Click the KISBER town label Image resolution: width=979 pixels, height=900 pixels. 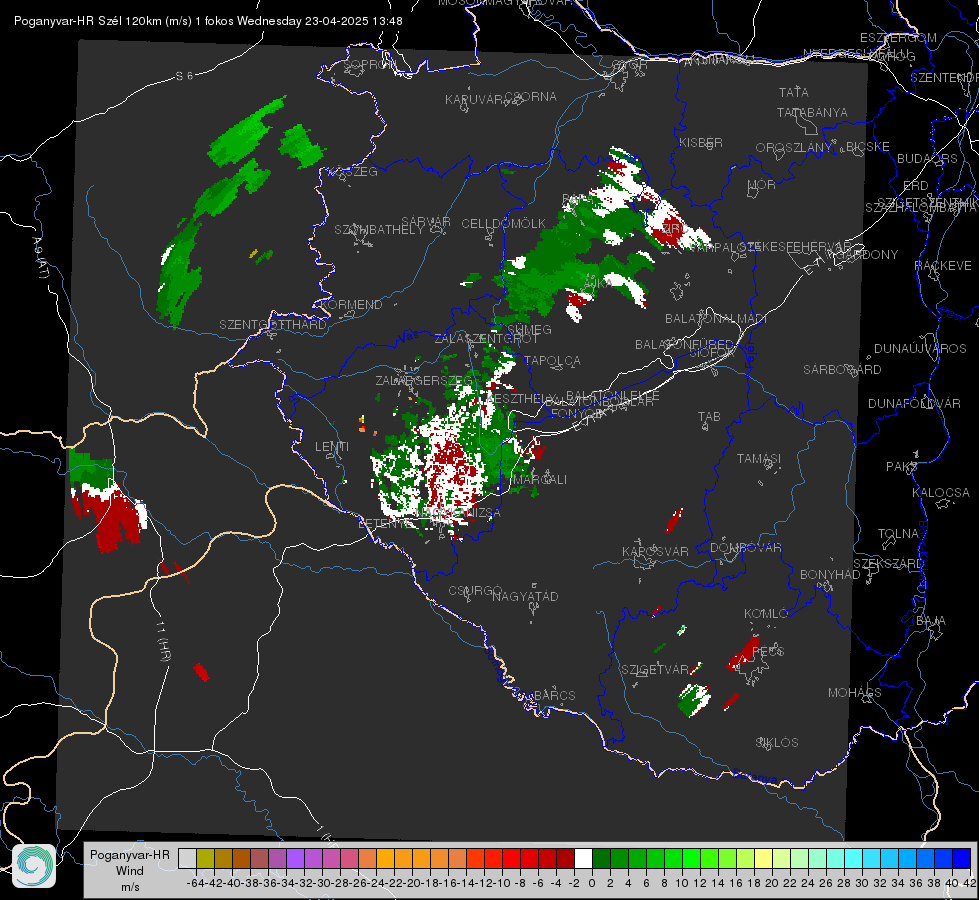pos(701,143)
